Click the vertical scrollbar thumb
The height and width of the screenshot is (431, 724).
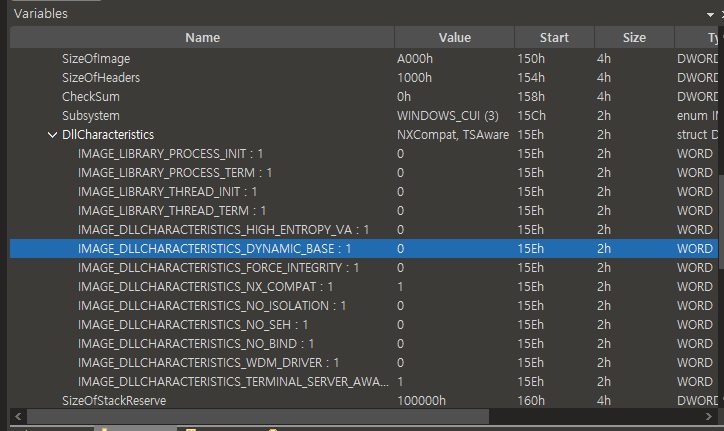[x=721, y=222]
